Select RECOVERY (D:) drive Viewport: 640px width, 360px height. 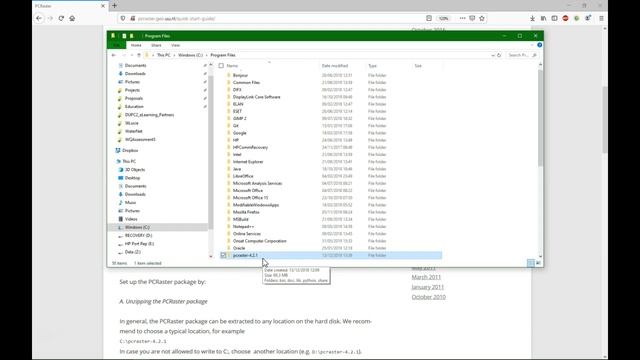pos(138,236)
